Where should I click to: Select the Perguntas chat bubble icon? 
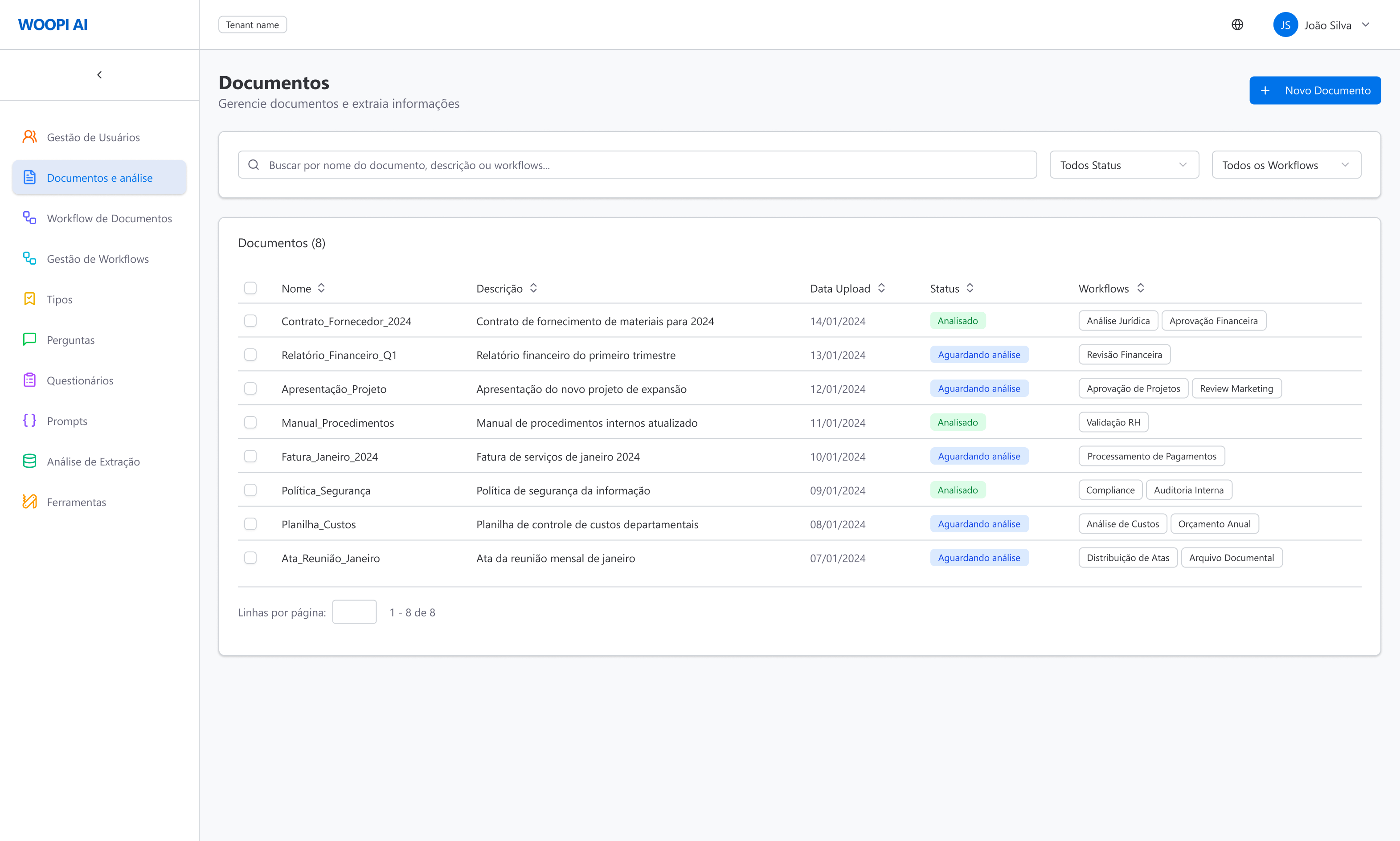(x=29, y=339)
